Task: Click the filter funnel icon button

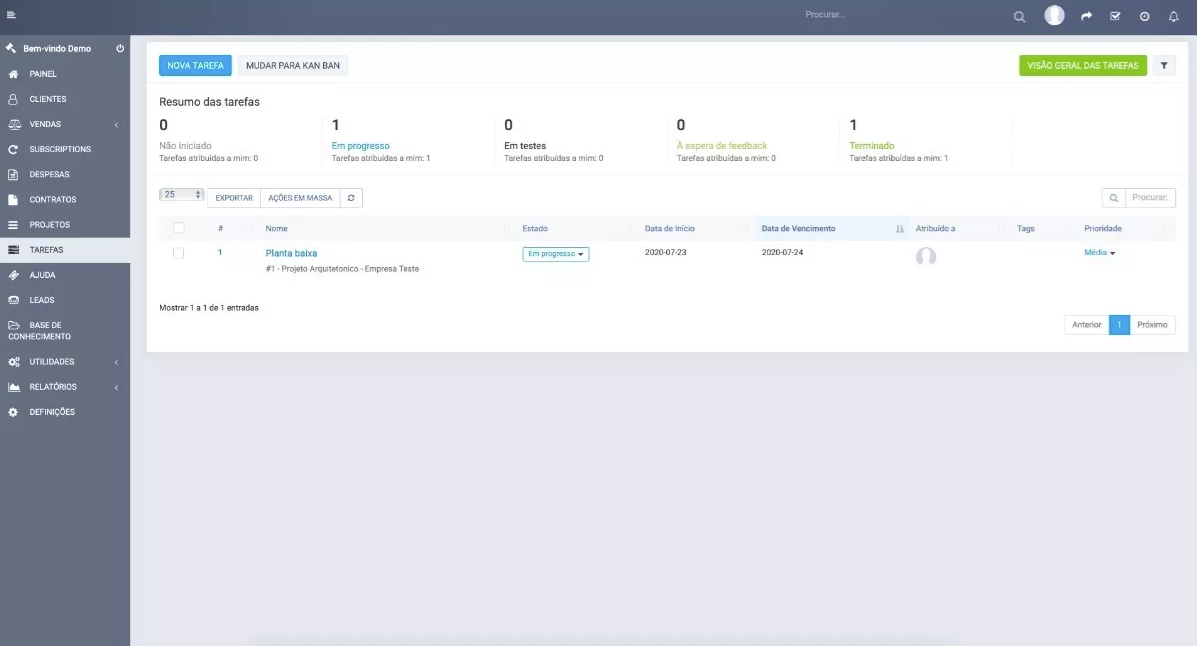Action: click(1164, 65)
